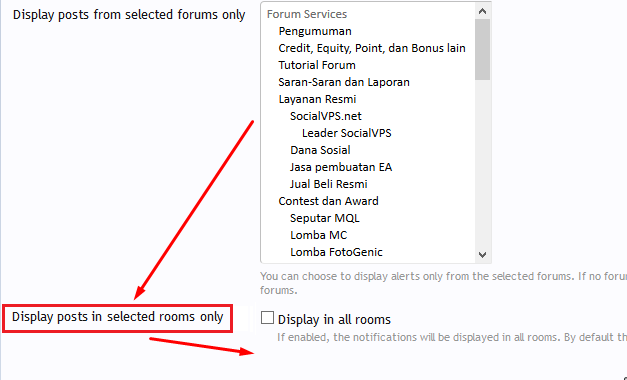Pick Seputar MQL in the list

pos(325,218)
